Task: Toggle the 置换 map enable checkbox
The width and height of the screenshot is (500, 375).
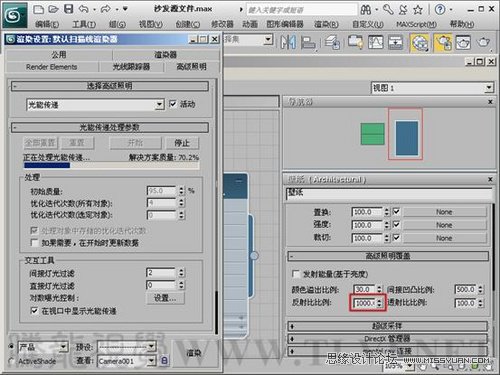Action: (396, 211)
